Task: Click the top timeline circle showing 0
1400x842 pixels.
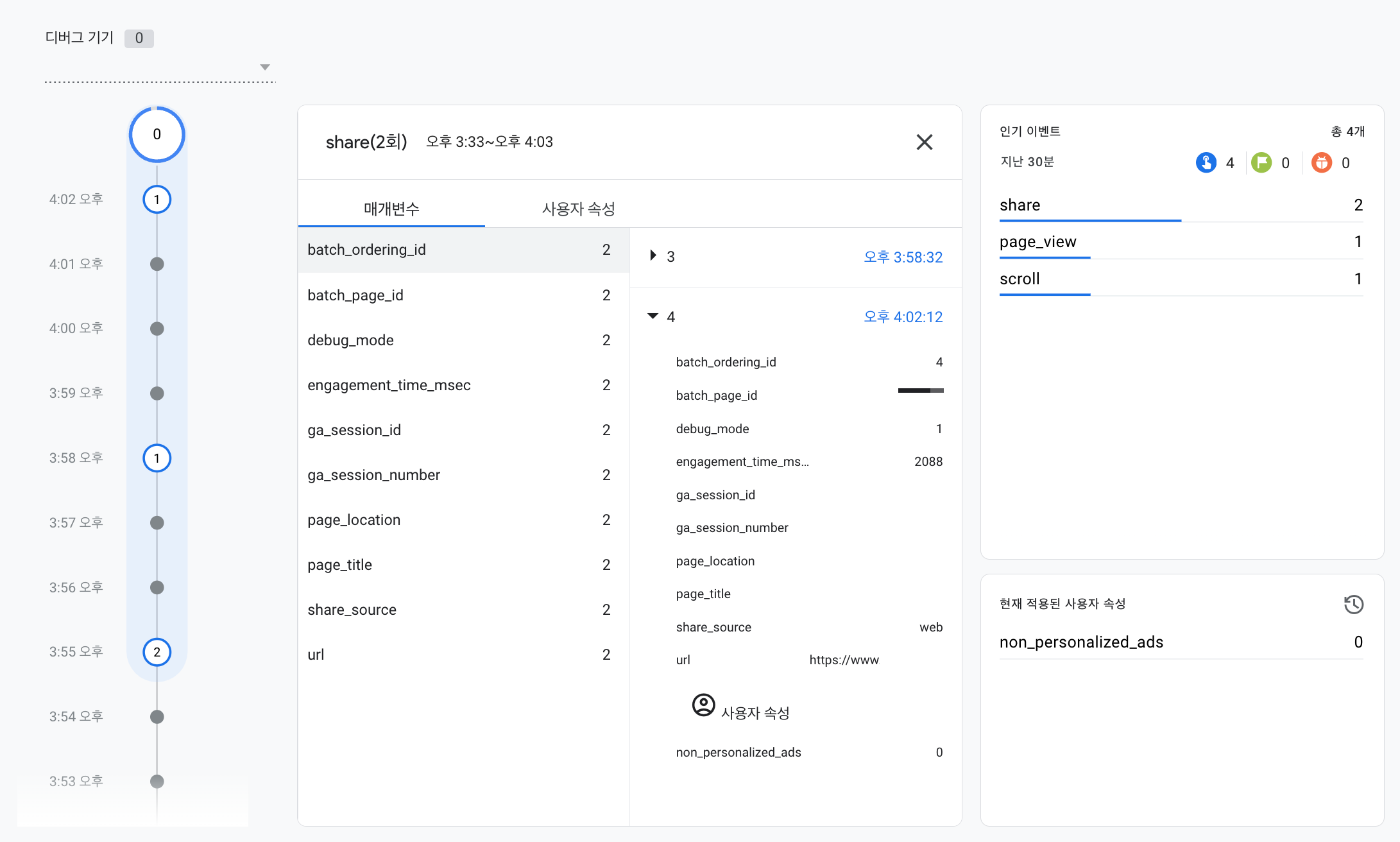Action: pyautogui.click(x=157, y=134)
